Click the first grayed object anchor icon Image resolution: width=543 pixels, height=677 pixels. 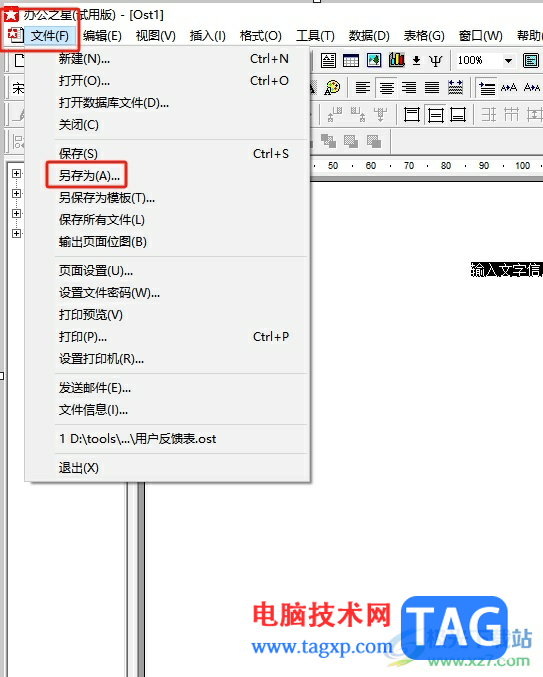(x=335, y=115)
